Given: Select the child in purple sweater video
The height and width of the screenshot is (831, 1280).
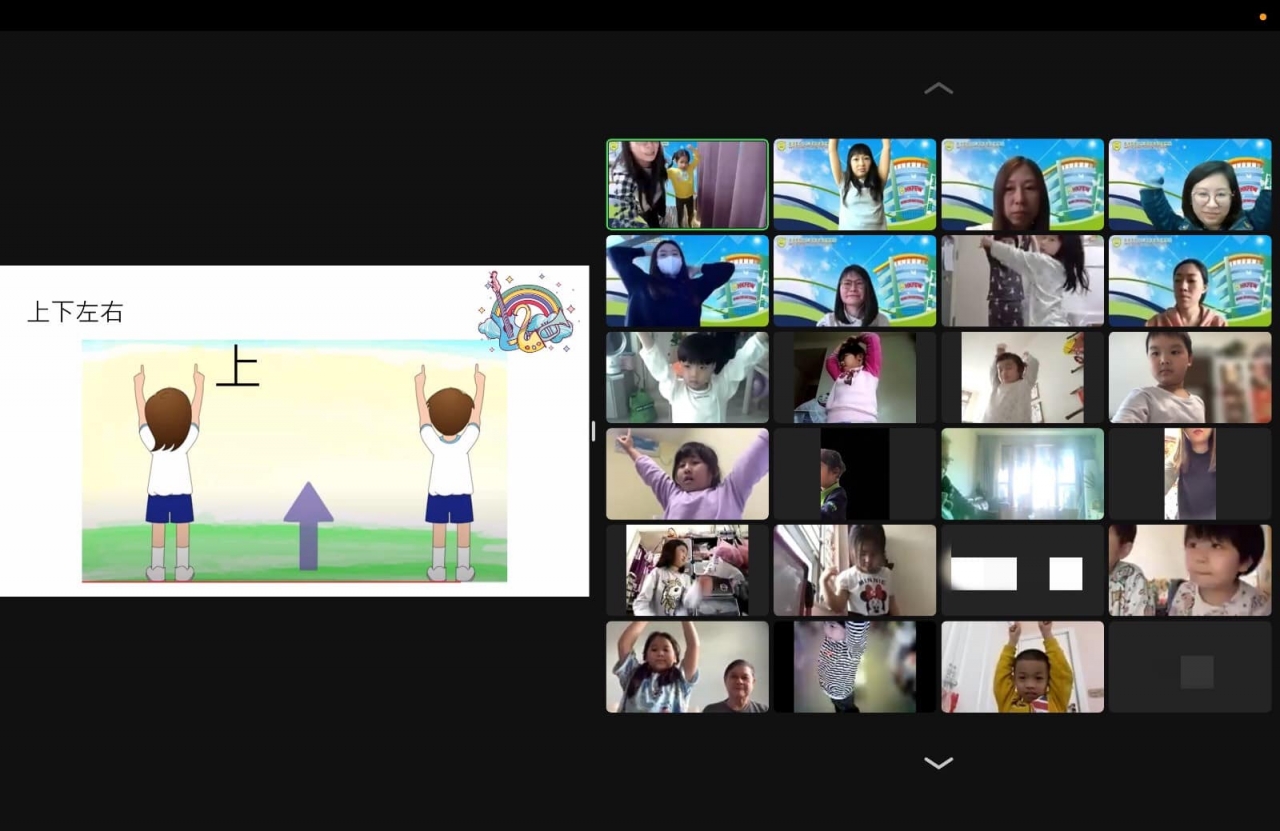Looking at the screenshot, I should tap(687, 474).
